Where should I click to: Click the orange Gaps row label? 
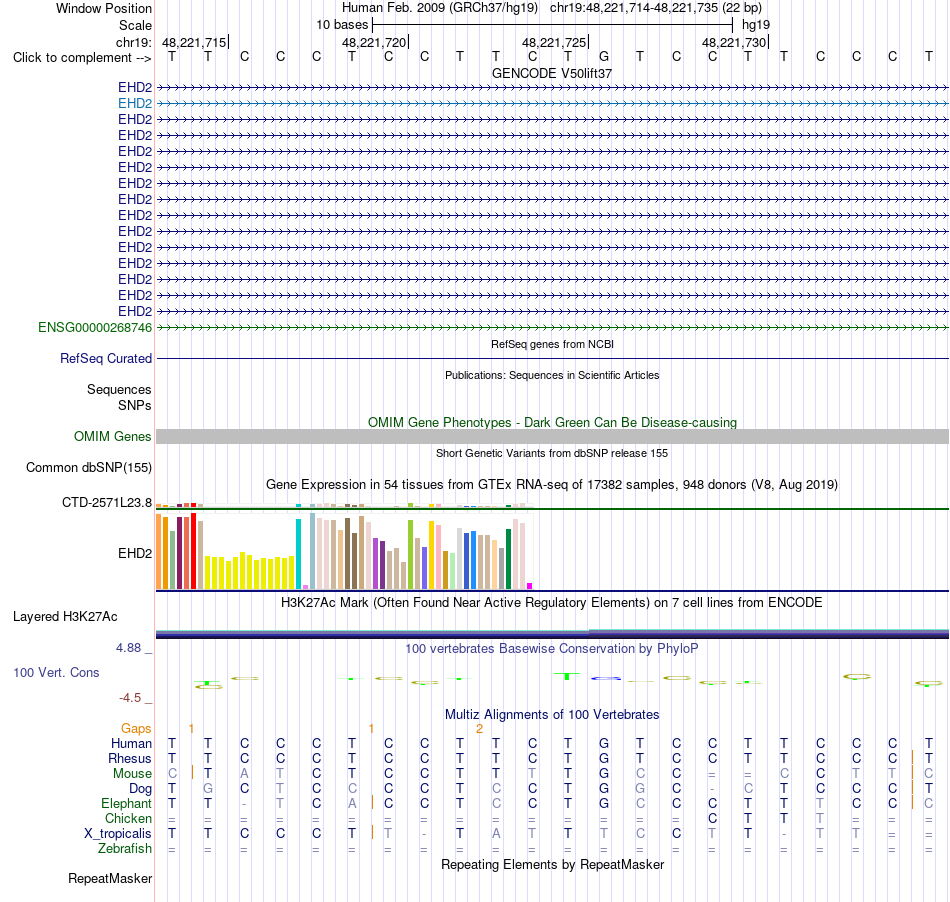click(136, 729)
